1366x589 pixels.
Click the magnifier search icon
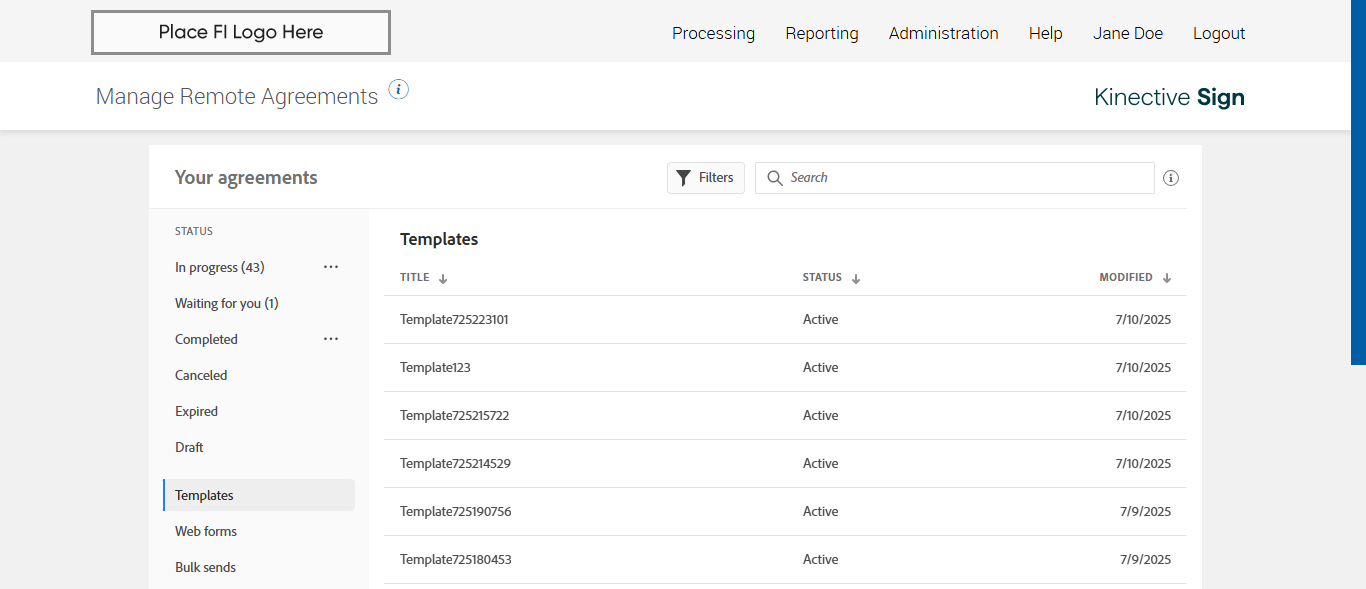774,178
